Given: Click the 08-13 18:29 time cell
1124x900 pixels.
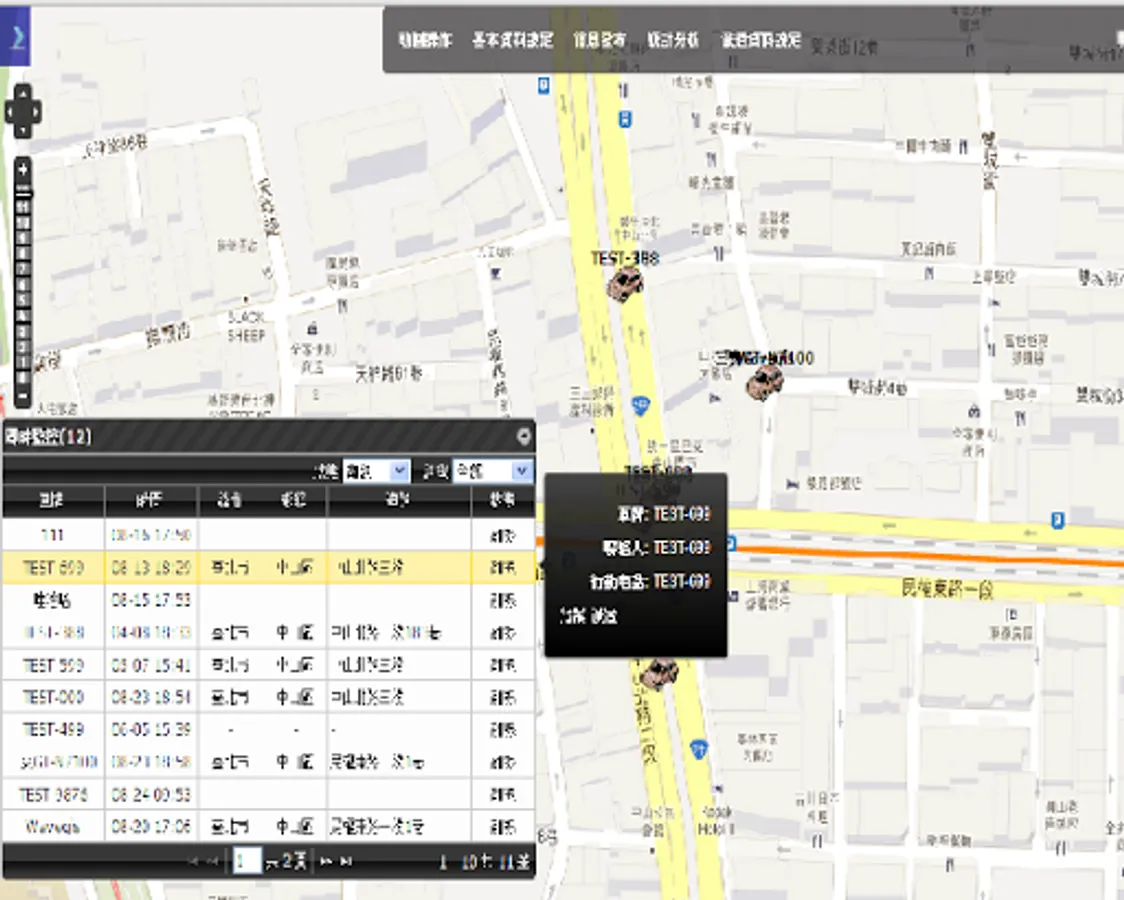Looking at the screenshot, I should tap(151, 568).
